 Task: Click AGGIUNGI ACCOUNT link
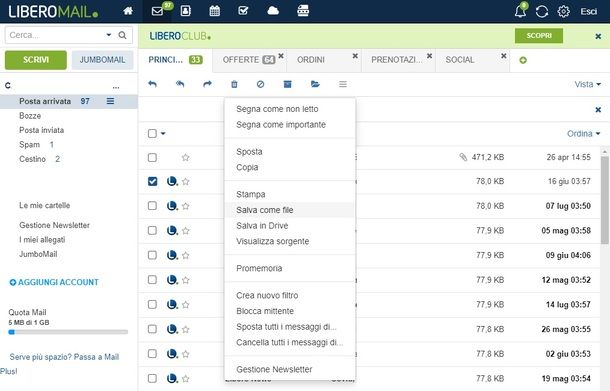point(54,282)
